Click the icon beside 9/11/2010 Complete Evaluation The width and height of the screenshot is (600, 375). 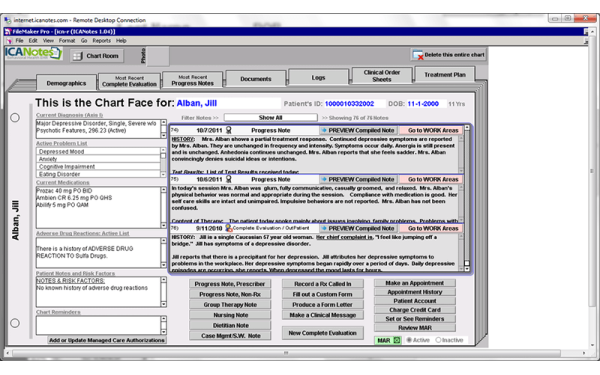click(228, 228)
